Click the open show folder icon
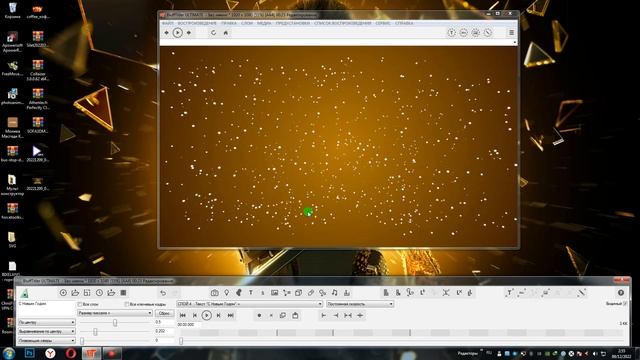640x360 pixels. (x=75, y=293)
